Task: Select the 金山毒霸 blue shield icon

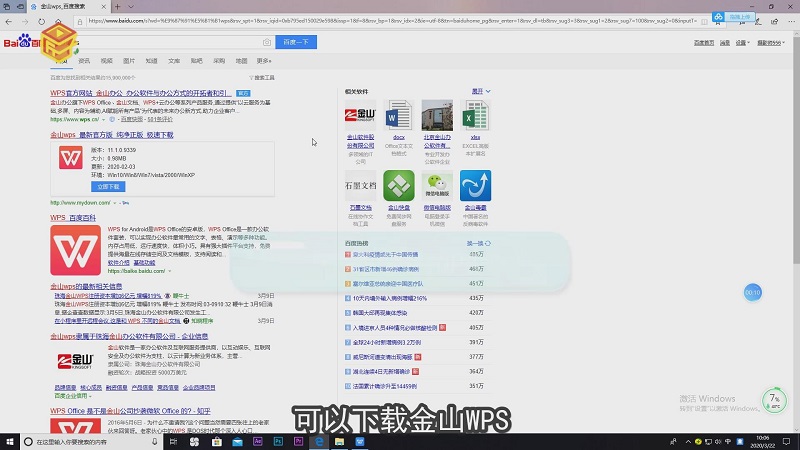Action: 475,186
